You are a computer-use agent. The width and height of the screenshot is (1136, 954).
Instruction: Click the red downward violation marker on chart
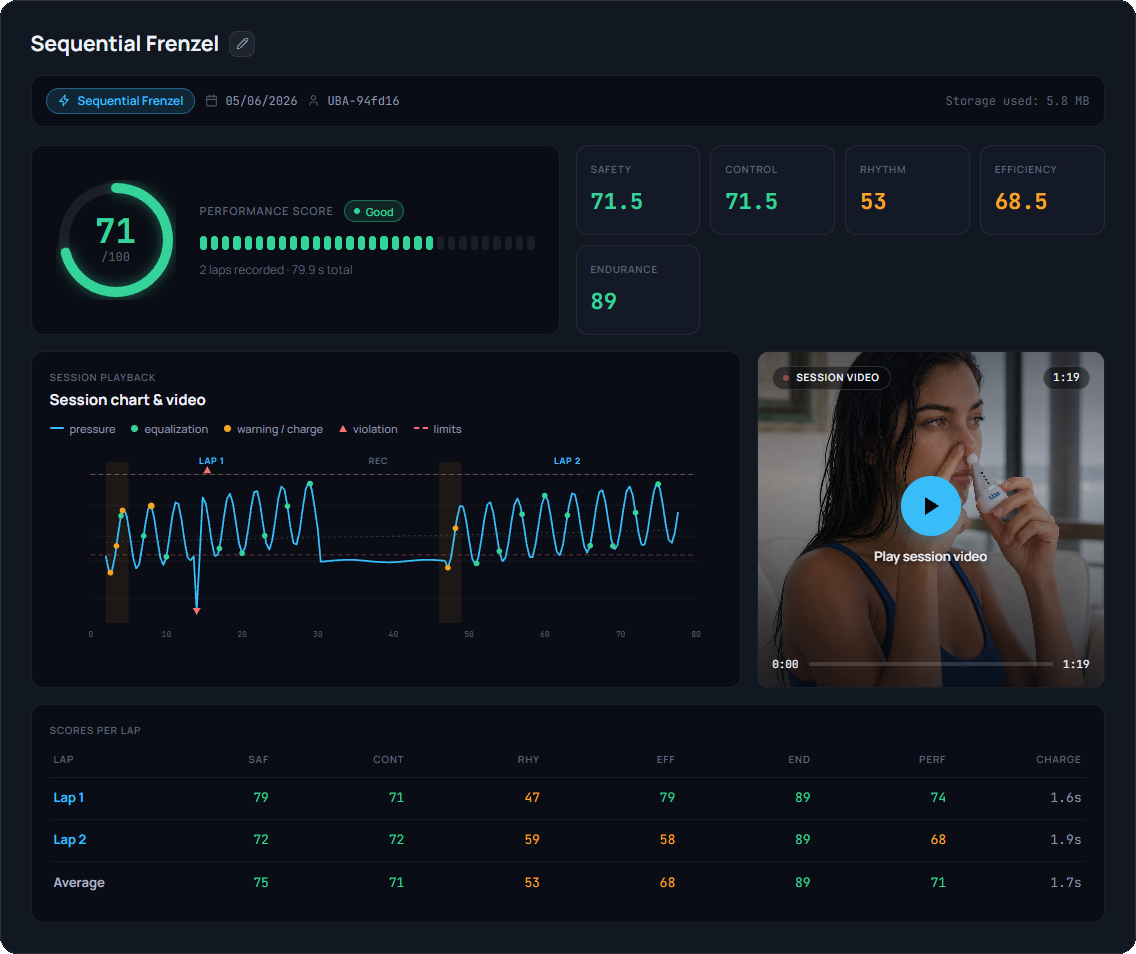click(x=196, y=611)
